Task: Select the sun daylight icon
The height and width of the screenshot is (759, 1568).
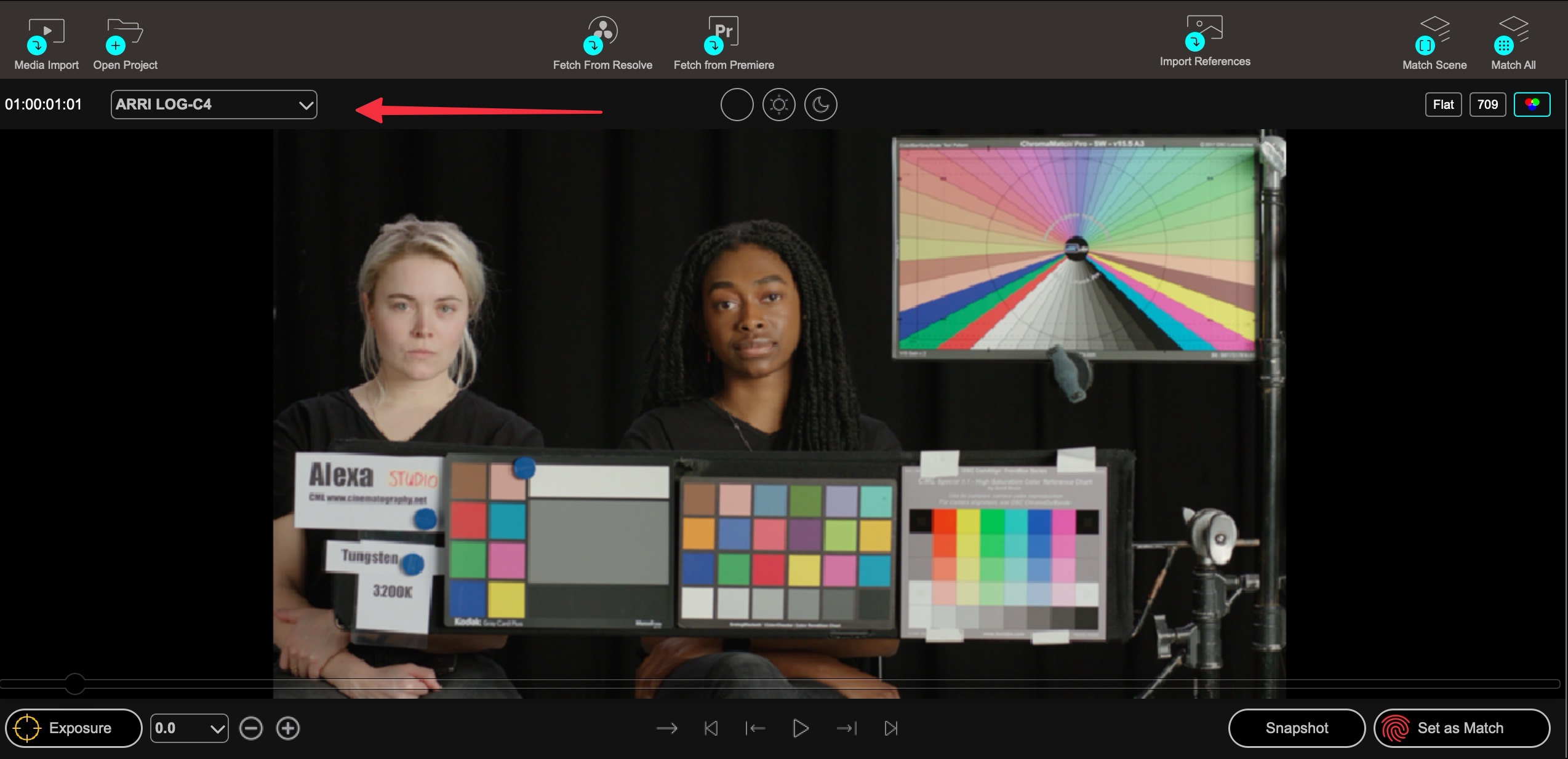Action: tap(778, 105)
